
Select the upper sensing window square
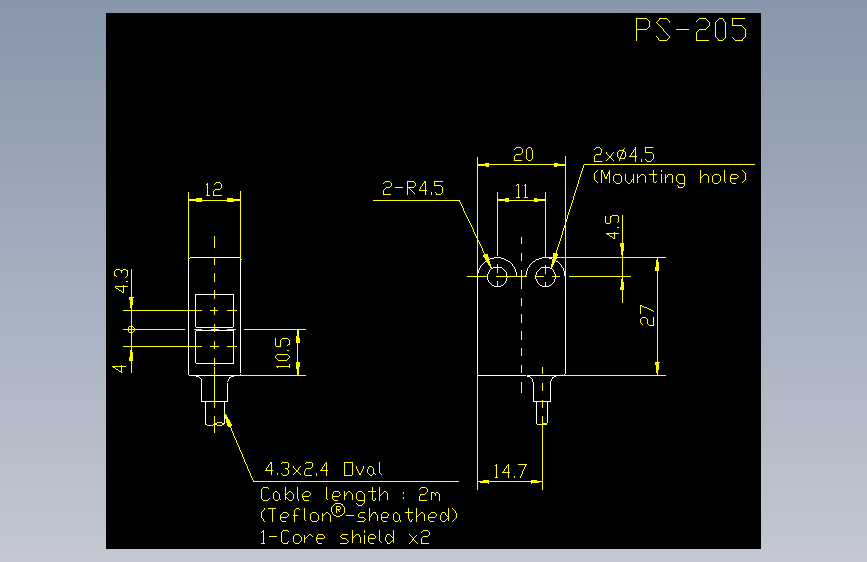[x=215, y=311]
